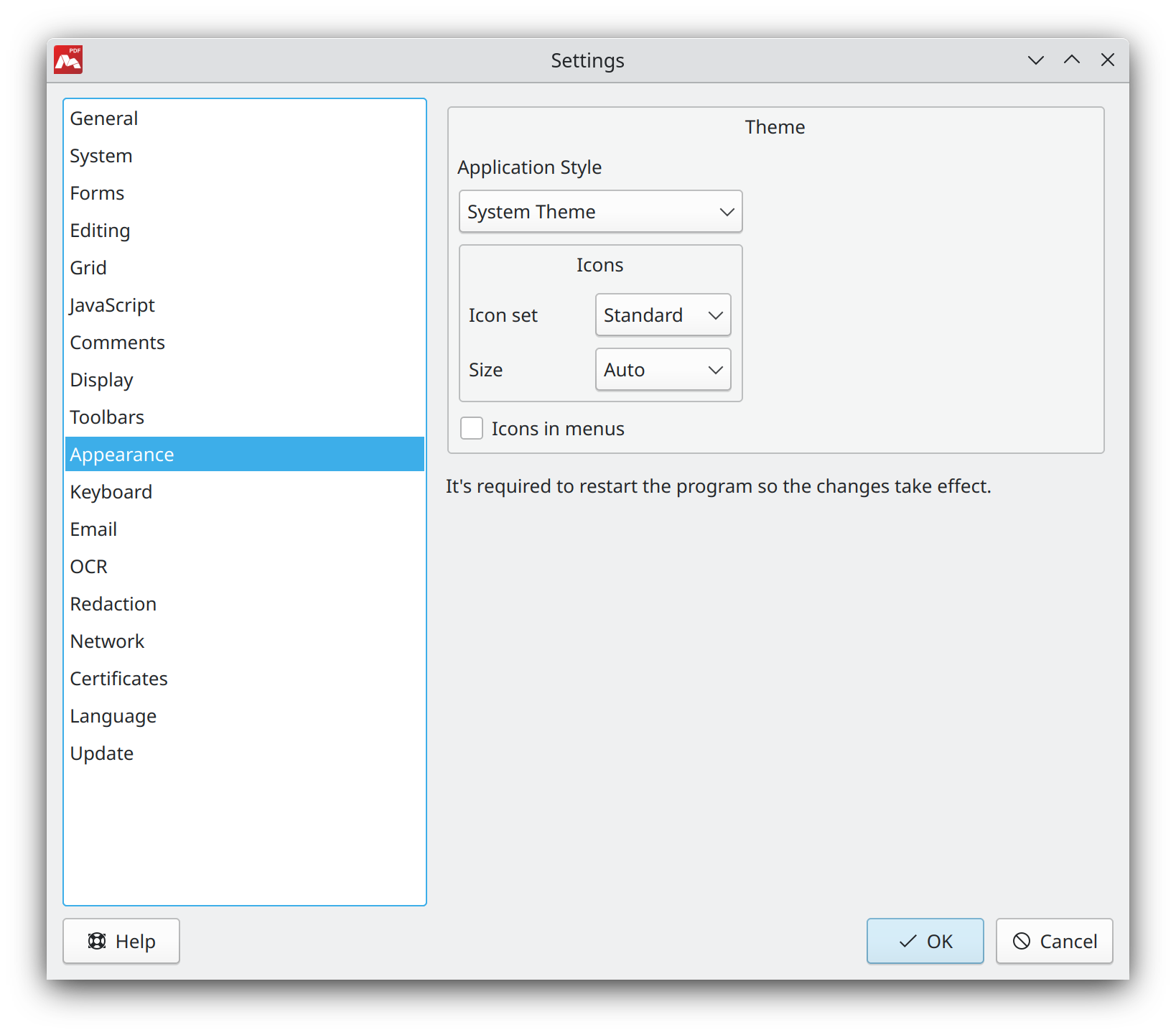Maximize the Settings window

[1071, 60]
